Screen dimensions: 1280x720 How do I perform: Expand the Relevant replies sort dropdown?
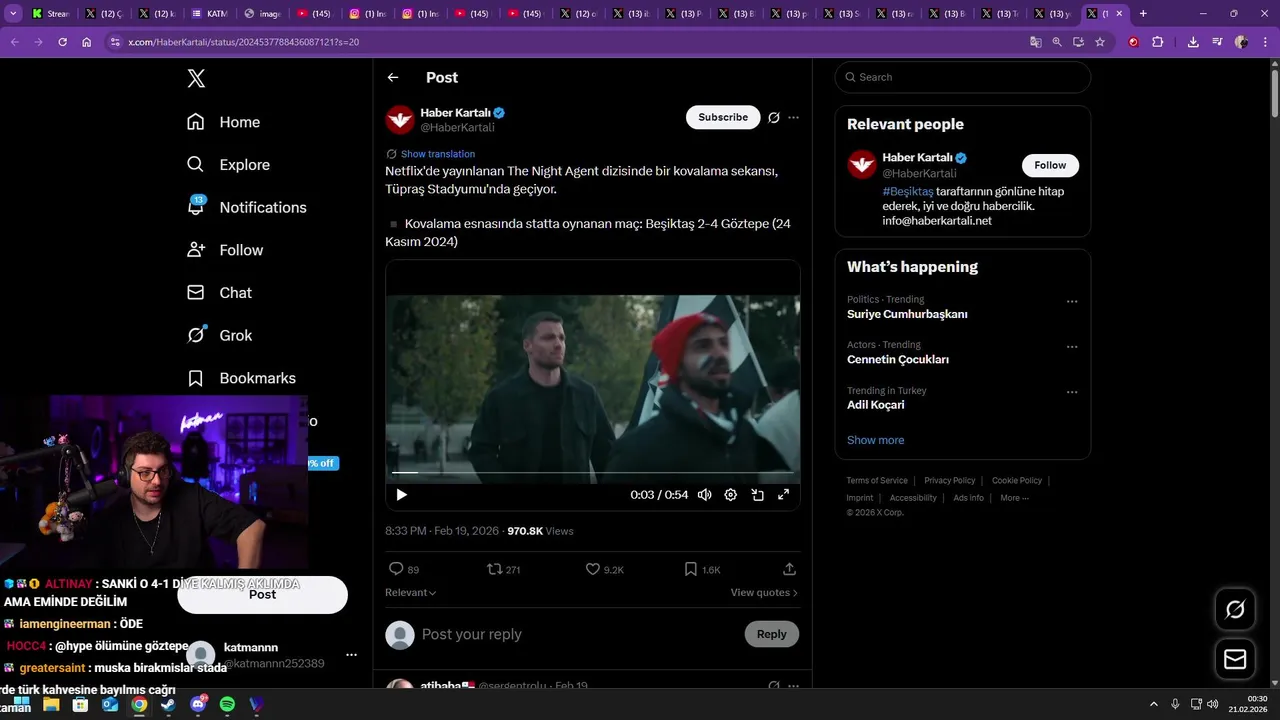tap(410, 593)
